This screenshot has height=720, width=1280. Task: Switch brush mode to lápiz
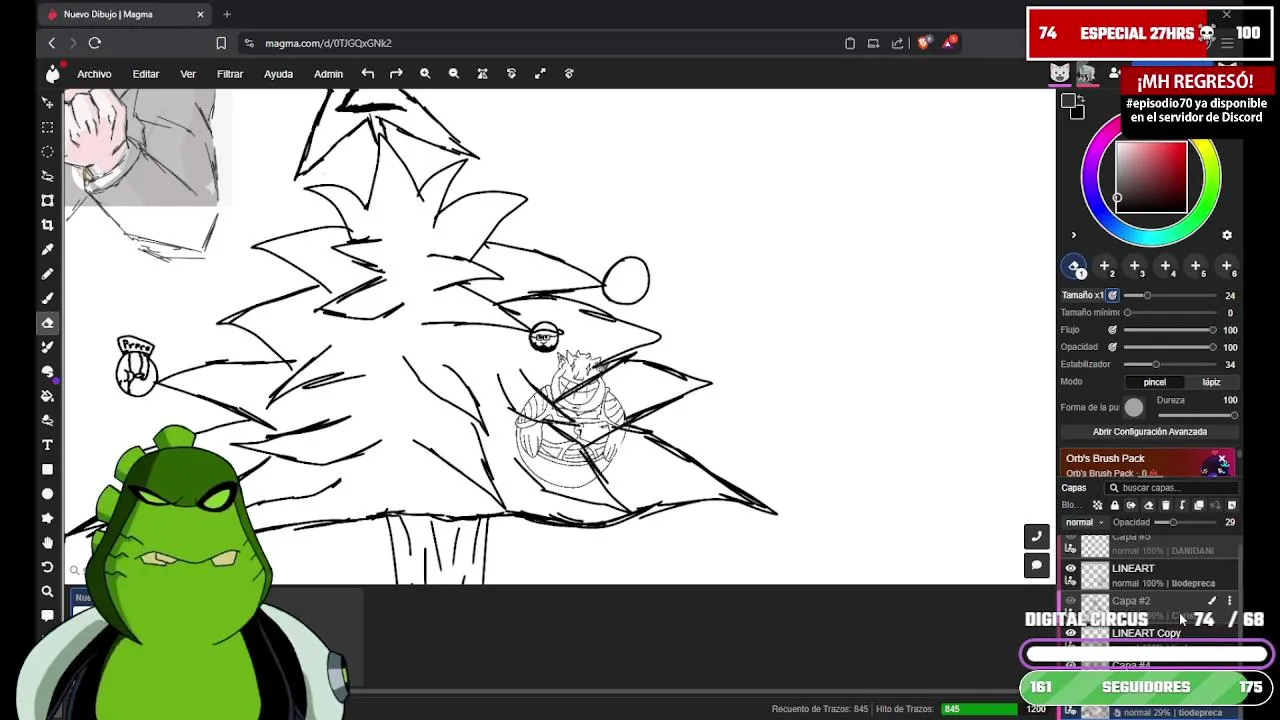pos(1211,382)
